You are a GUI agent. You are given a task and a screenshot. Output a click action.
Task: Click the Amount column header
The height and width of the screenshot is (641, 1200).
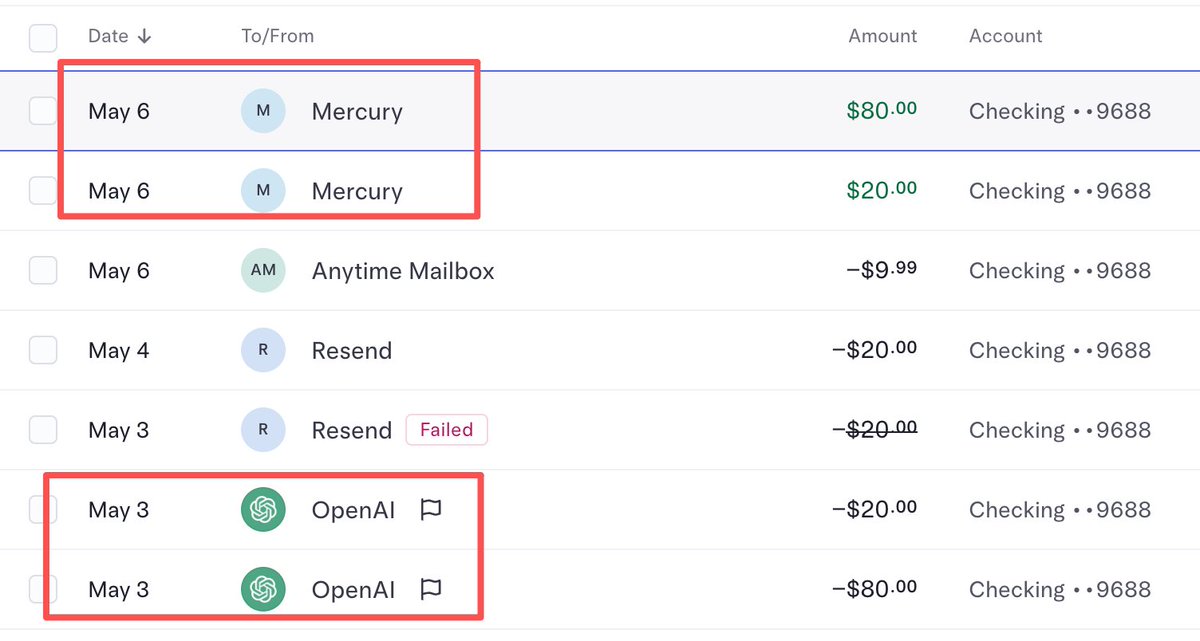[883, 36]
